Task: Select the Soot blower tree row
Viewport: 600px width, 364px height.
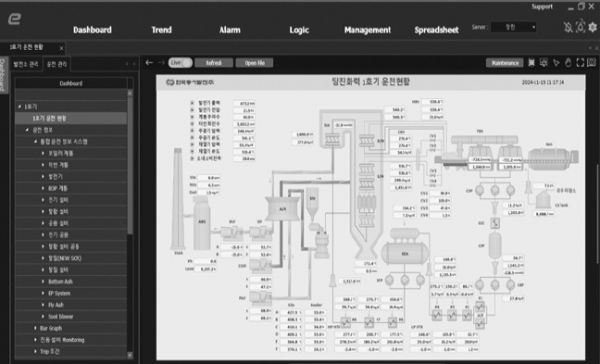Action: coord(71,317)
